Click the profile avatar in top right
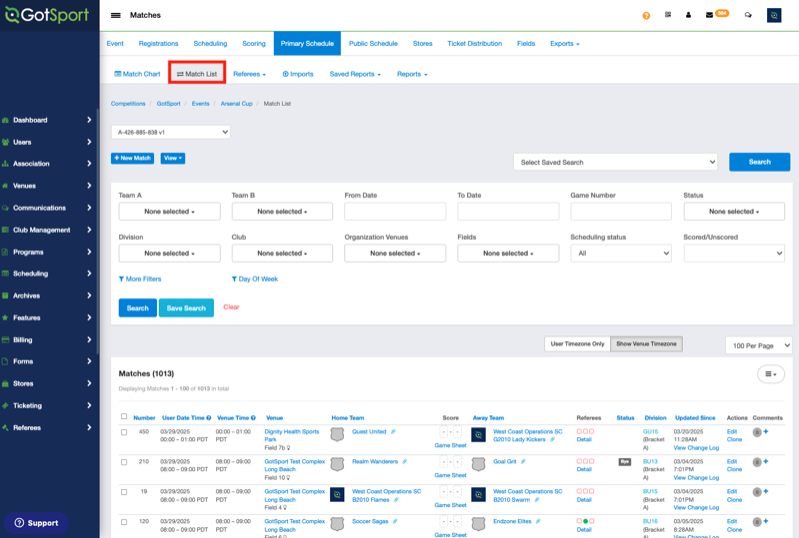Viewport: 799px width, 538px height. pyautogui.click(x=774, y=15)
